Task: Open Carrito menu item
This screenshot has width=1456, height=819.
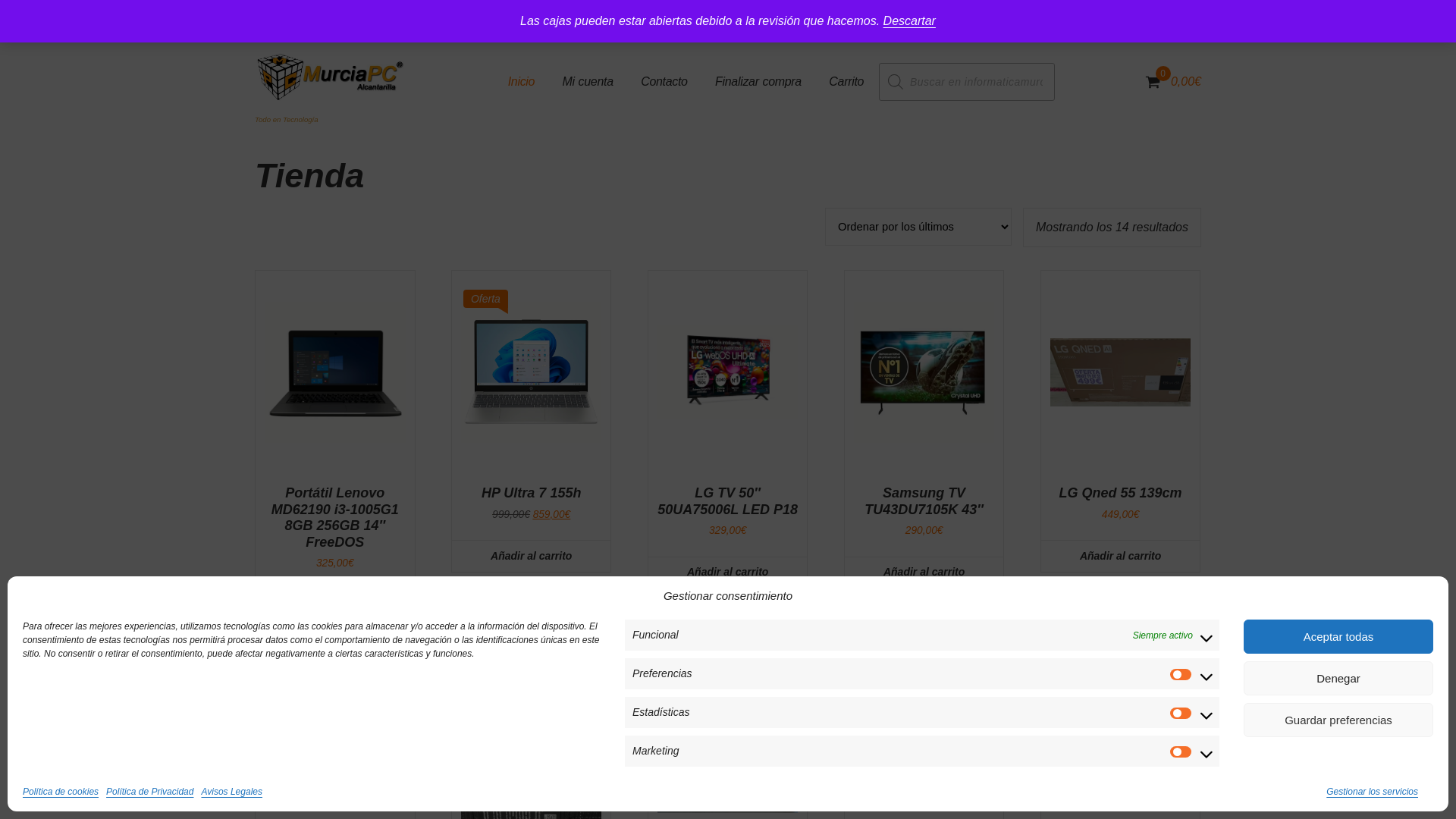Action: (846, 82)
